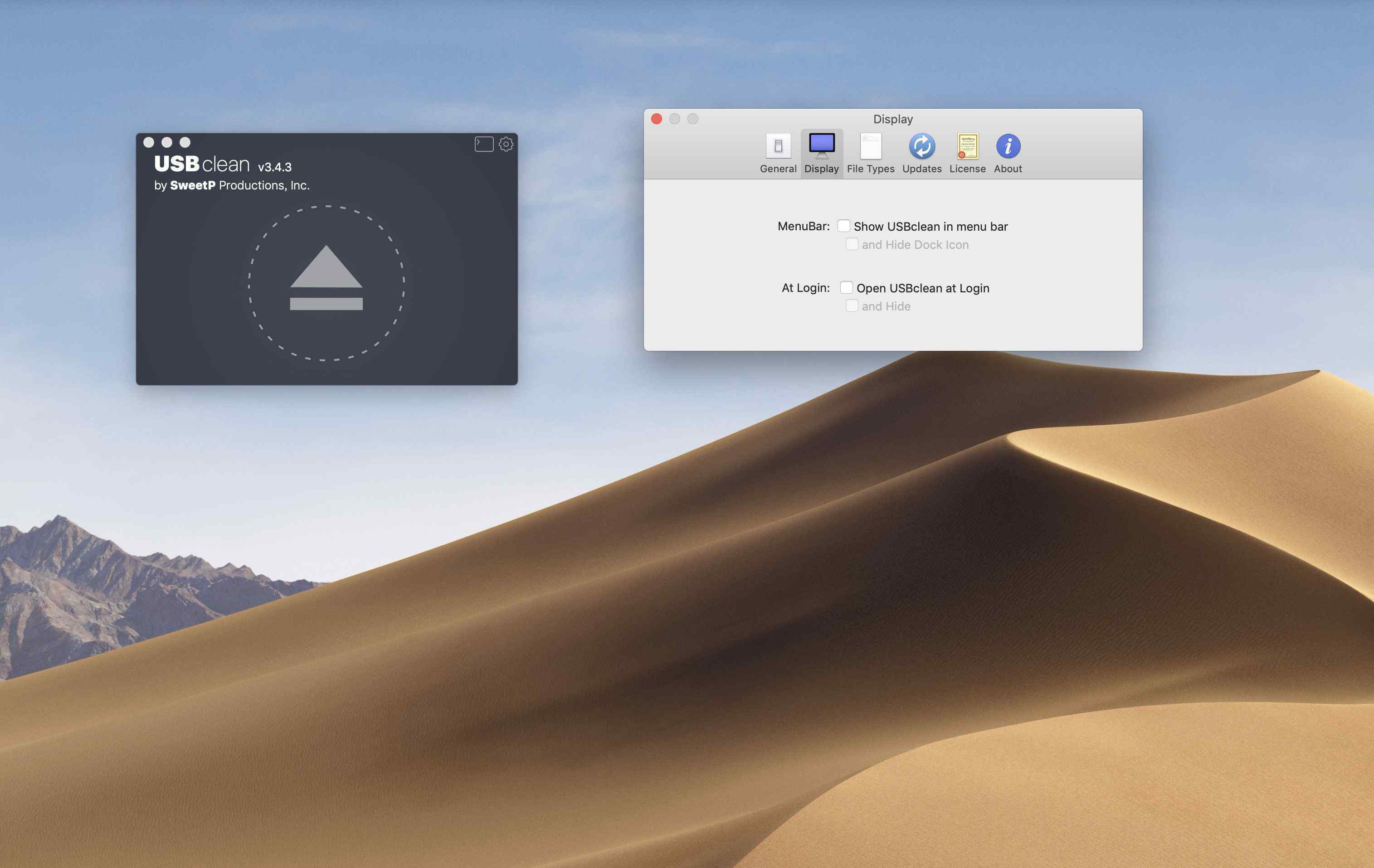Enable Open USBclean at Login
Viewport: 1374px width, 868px height.
[846, 287]
